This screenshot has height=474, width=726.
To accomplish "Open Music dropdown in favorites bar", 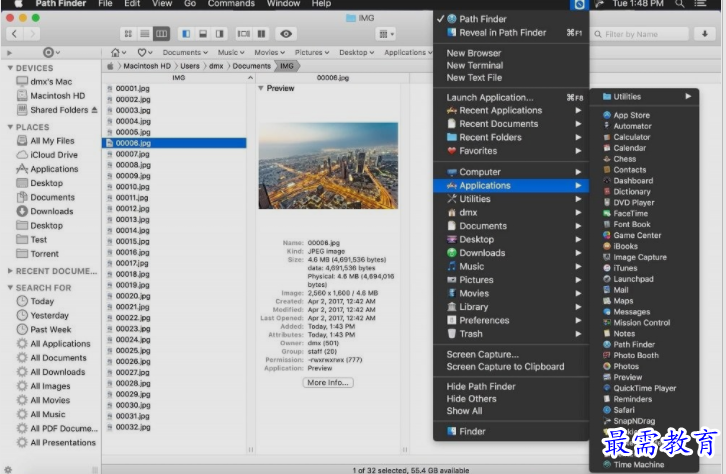I will pyautogui.click(x=231, y=52).
